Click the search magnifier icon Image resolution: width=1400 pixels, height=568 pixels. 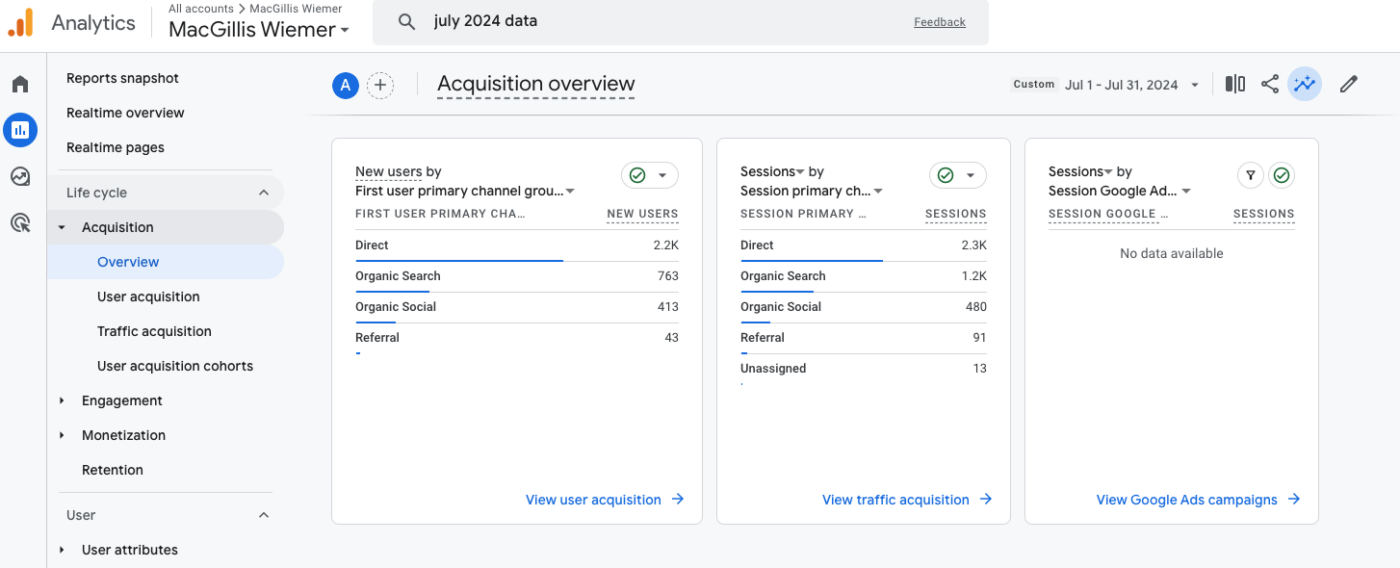(406, 22)
